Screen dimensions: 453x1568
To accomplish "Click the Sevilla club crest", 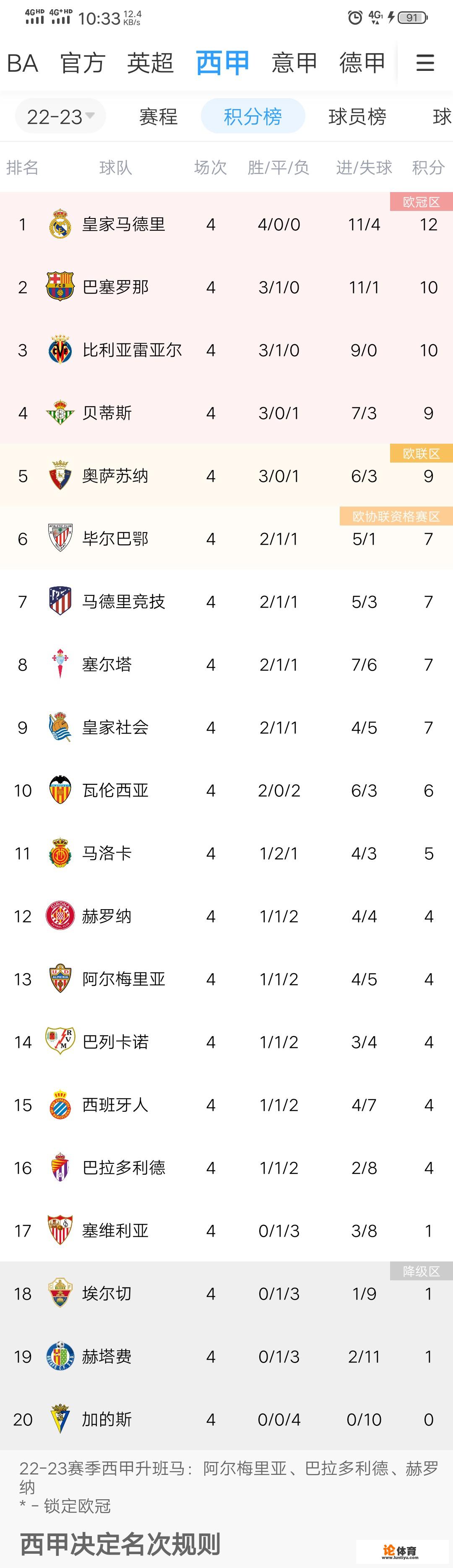I will pyautogui.click(x=60, y=1230).
